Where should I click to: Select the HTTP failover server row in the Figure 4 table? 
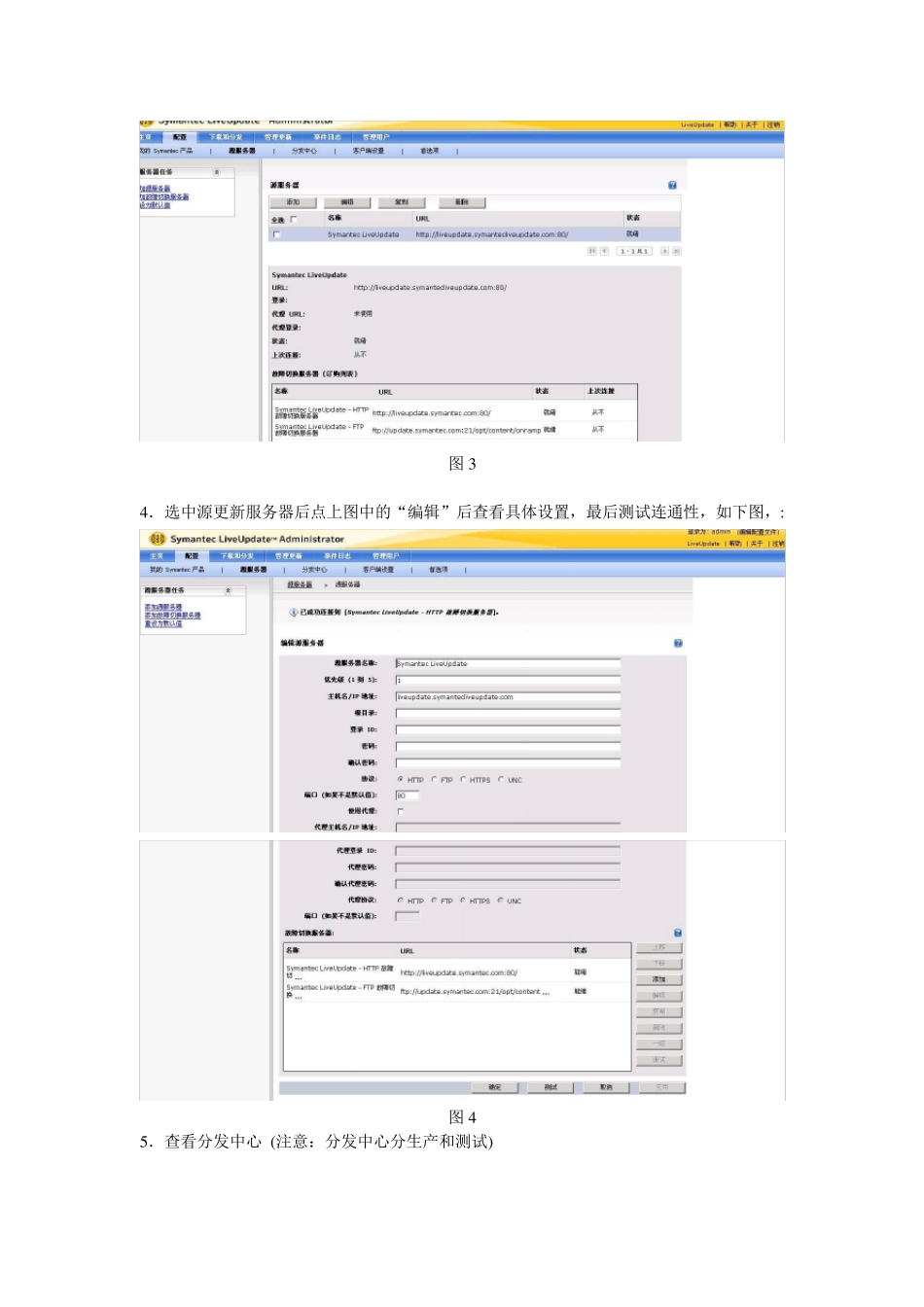click(457, 971)
